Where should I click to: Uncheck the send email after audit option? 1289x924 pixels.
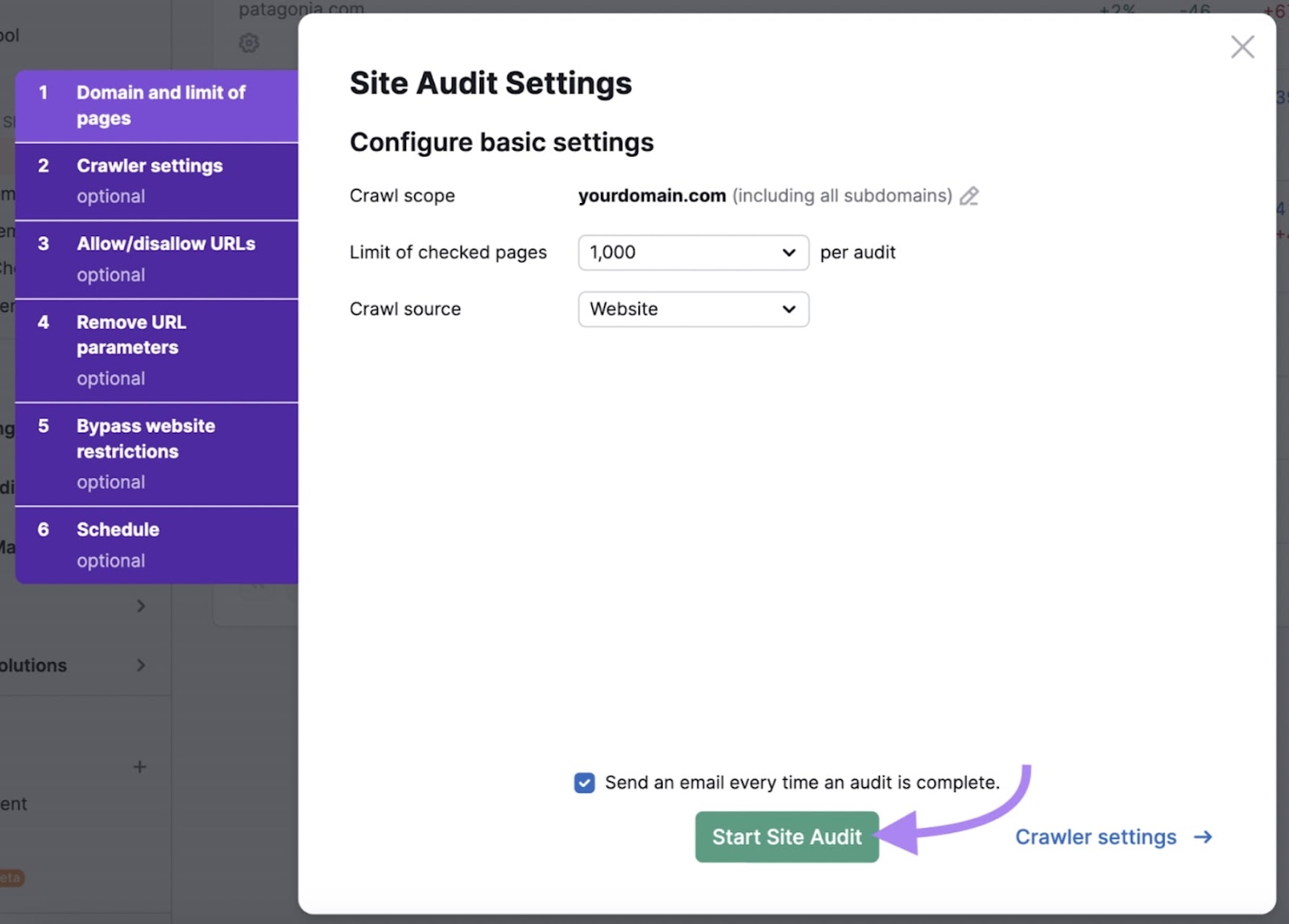583,782
